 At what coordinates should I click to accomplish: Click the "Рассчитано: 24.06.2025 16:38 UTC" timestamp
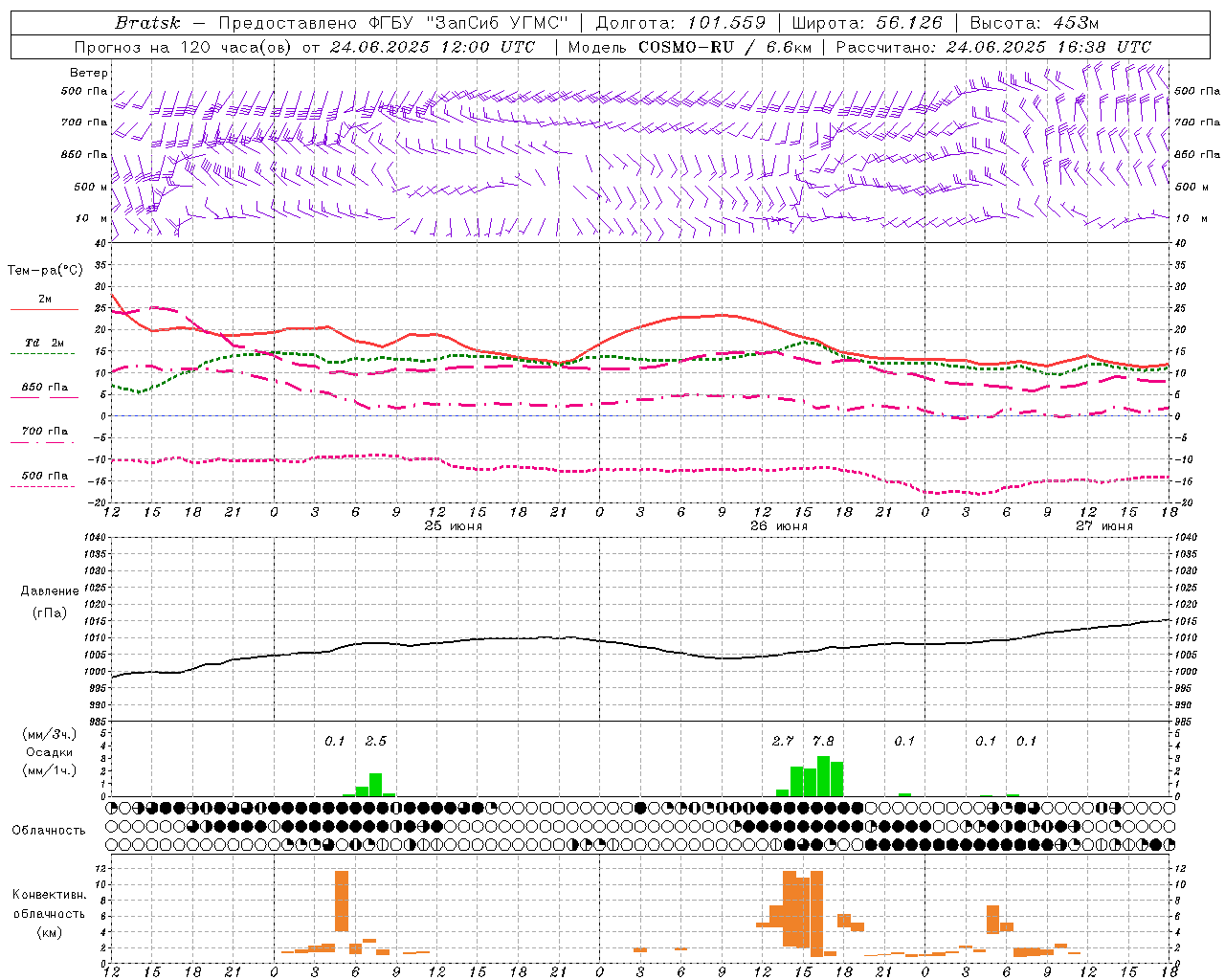pyautogui.click(x=993, y=47)
